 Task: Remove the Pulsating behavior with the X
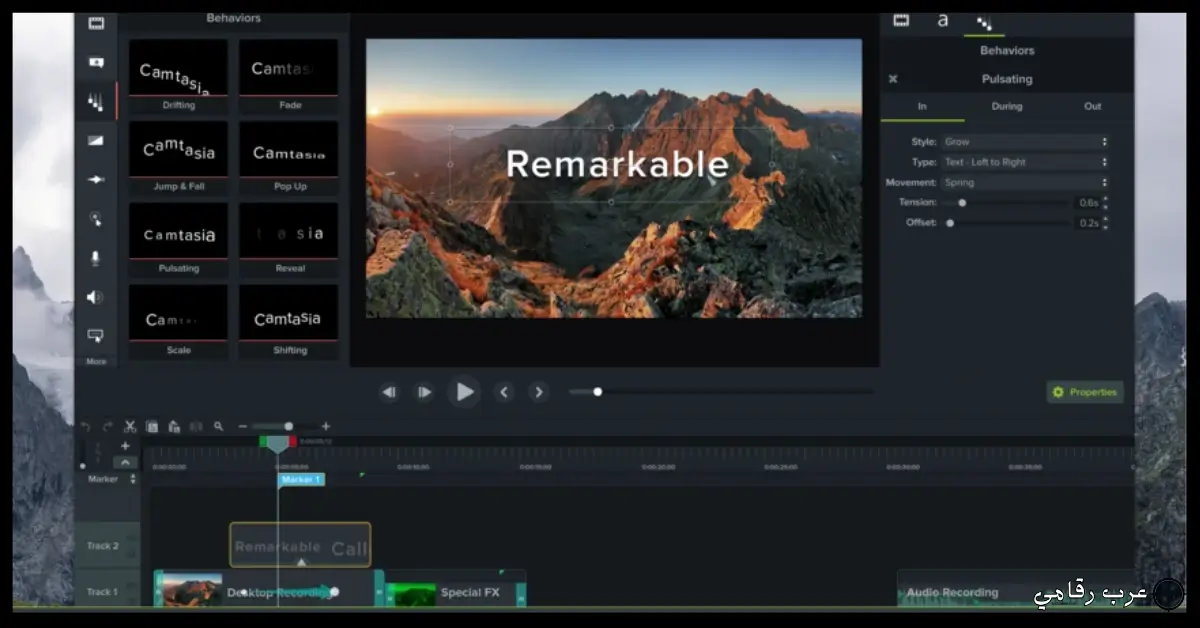point(893,79)
